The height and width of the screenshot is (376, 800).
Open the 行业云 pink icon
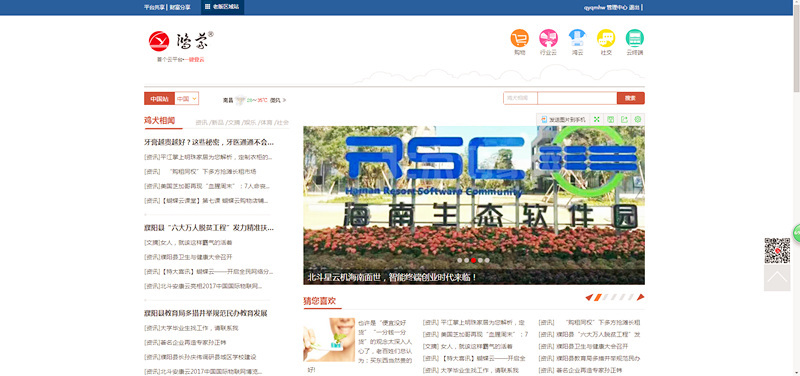[x=548, y=38]
